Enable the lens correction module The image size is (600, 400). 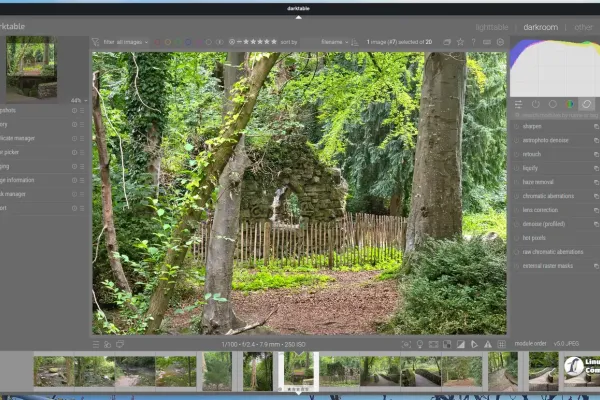click(x=516, y=210)
